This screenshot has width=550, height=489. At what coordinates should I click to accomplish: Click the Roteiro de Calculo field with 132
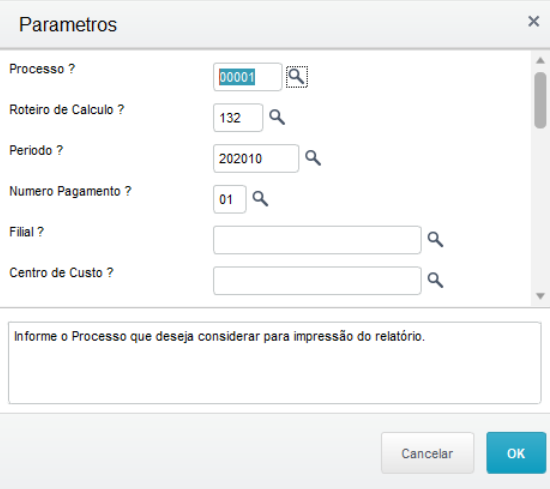tap(238, 118)
